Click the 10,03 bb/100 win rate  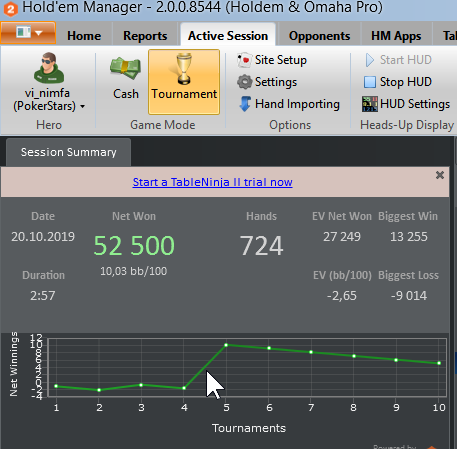pyautogui.click(x=134, y=271)
